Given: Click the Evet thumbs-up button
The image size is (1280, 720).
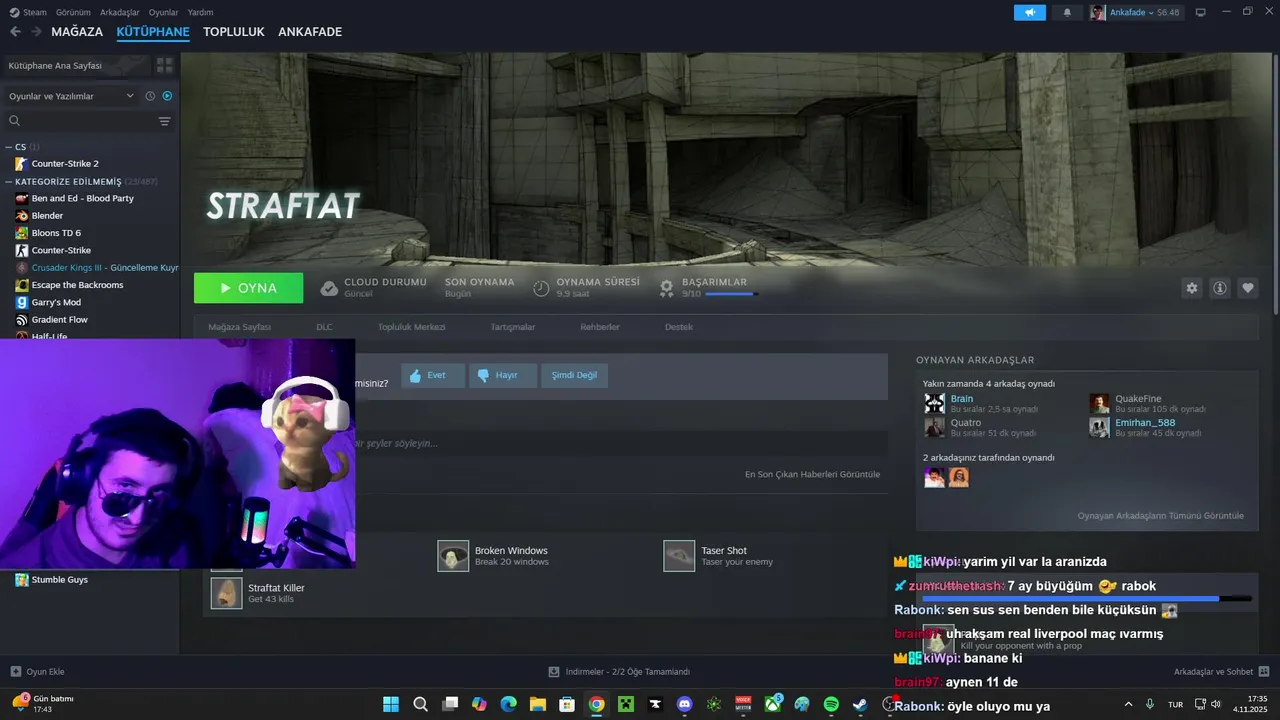Looking at the screenshot, I should (x=433, y=375).
